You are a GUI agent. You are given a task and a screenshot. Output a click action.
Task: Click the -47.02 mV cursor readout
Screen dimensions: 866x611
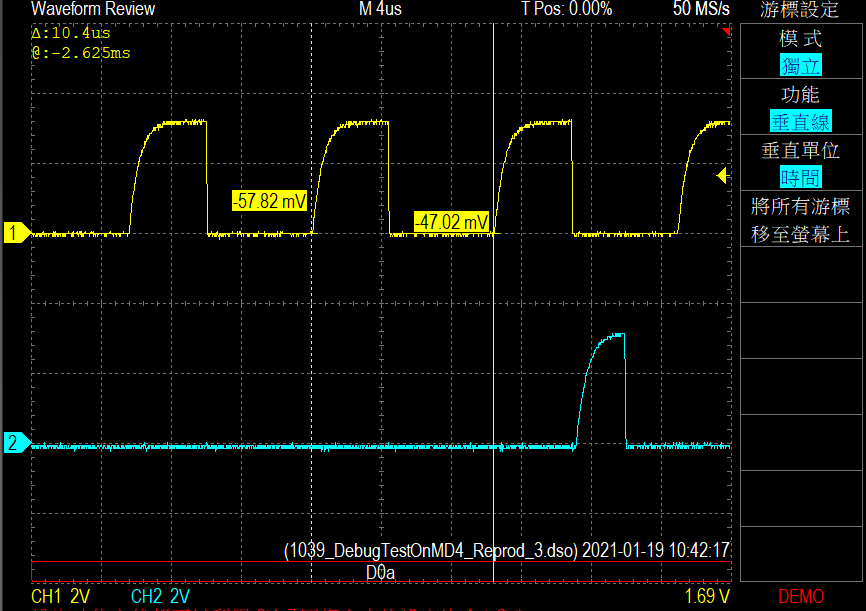(x=451, y=222)
